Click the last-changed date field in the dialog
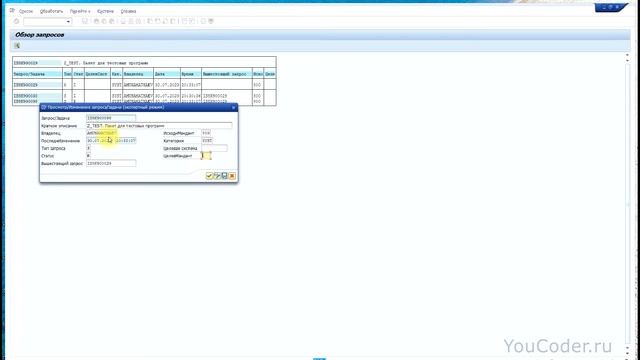640x360 pixels. coord(100,140)
